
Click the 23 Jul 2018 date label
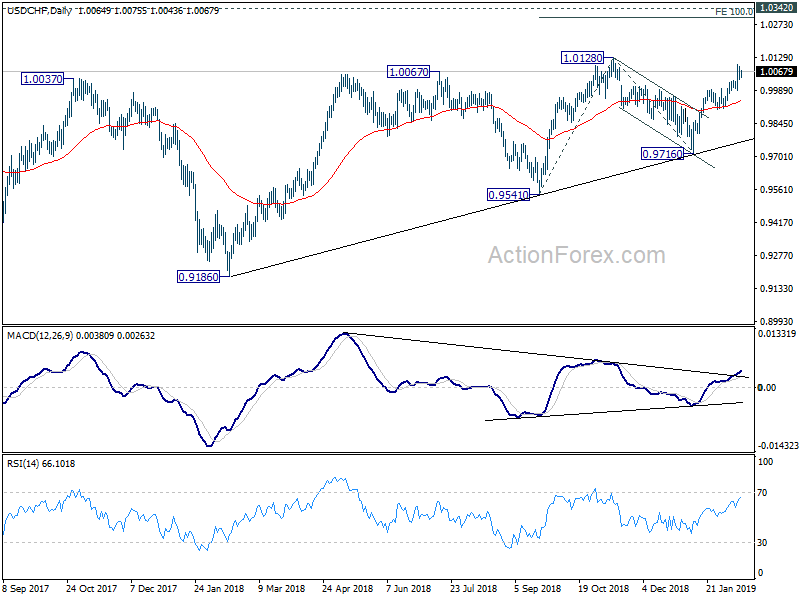[473, 588]
